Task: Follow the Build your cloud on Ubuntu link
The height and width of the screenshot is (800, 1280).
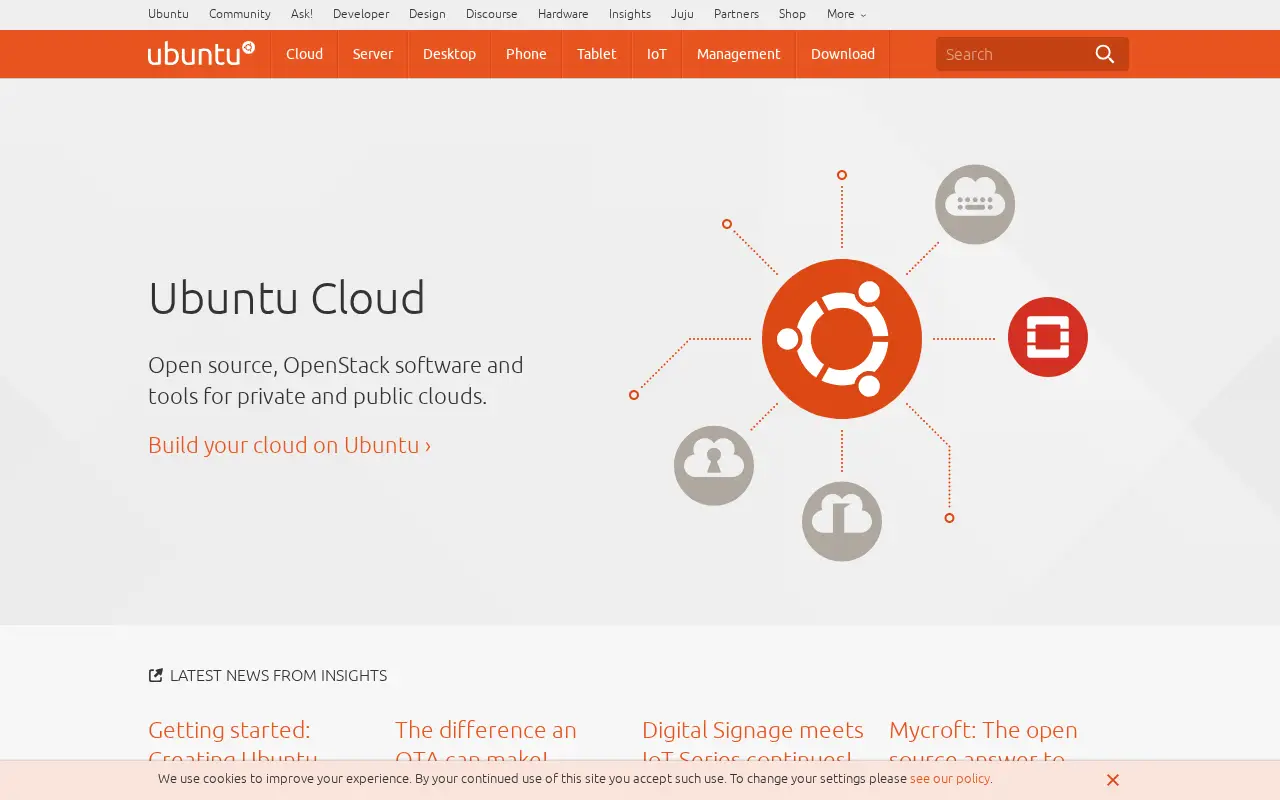Action: 289,445
